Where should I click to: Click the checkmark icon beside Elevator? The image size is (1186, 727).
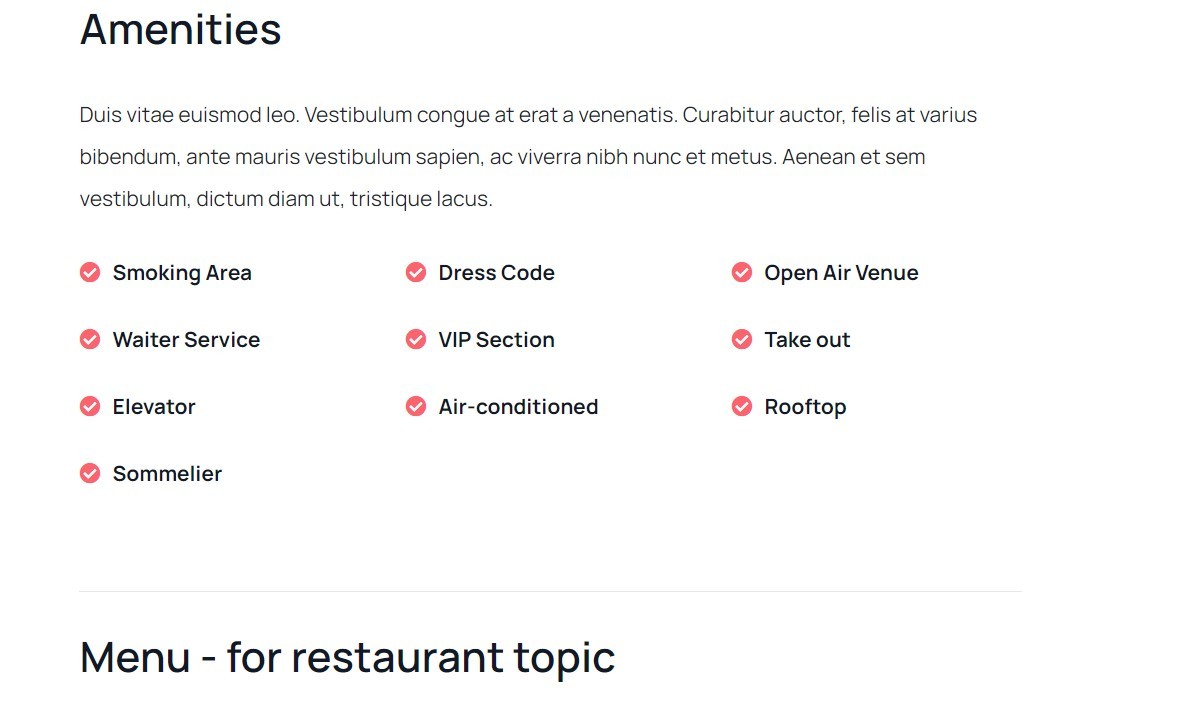pyautogui.click(x=90, y=406)
